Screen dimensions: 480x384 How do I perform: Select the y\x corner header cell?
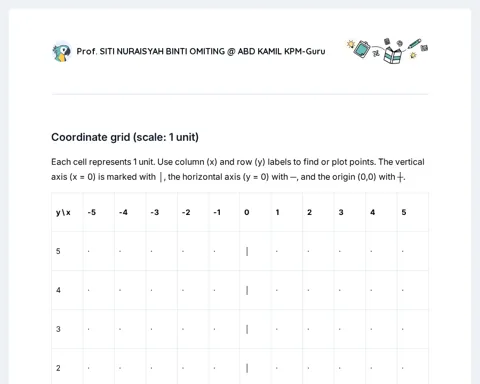click(x=67, y=212)
